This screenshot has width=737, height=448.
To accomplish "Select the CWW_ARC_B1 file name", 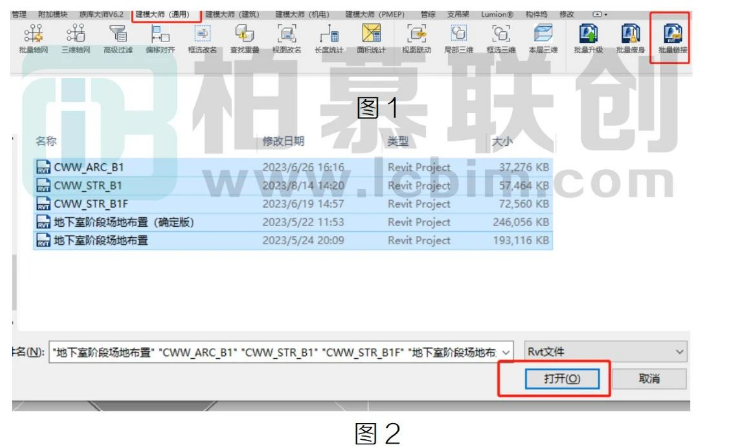I will pyautogui.click(x=89, y=167).
